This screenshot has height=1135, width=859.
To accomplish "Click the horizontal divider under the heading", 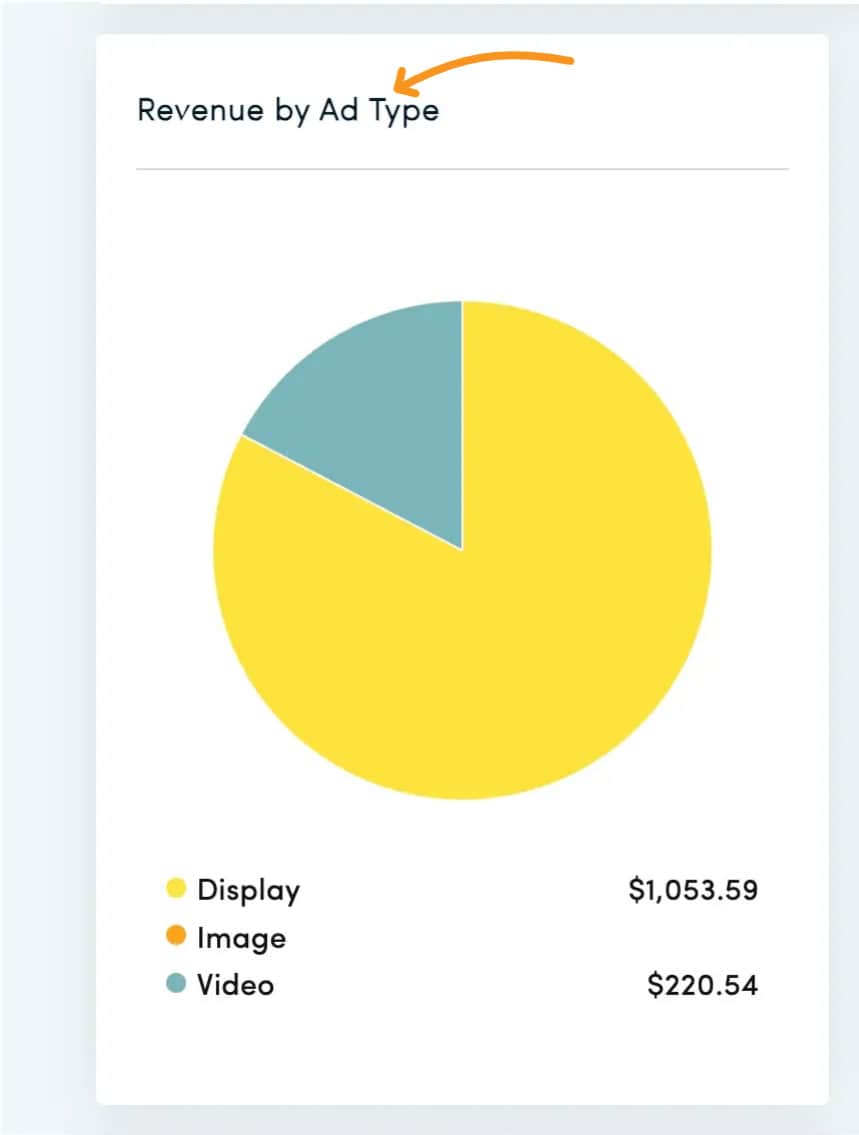I will pos(462,169).
